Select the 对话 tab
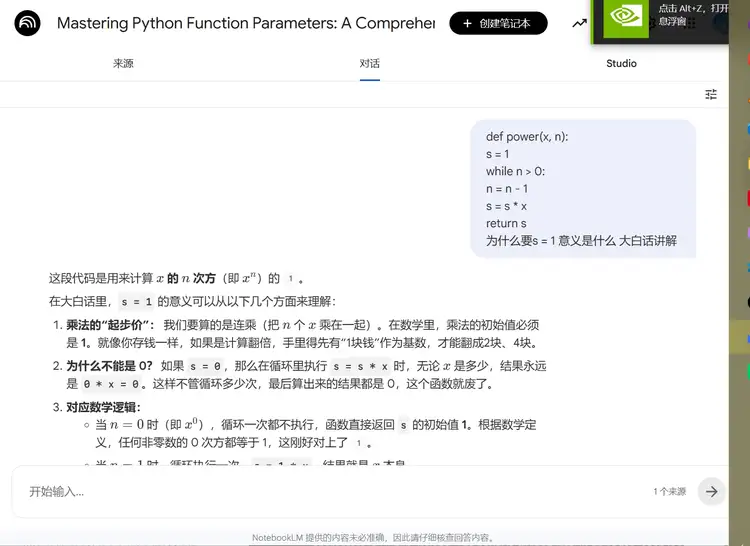 pos(370,64)
